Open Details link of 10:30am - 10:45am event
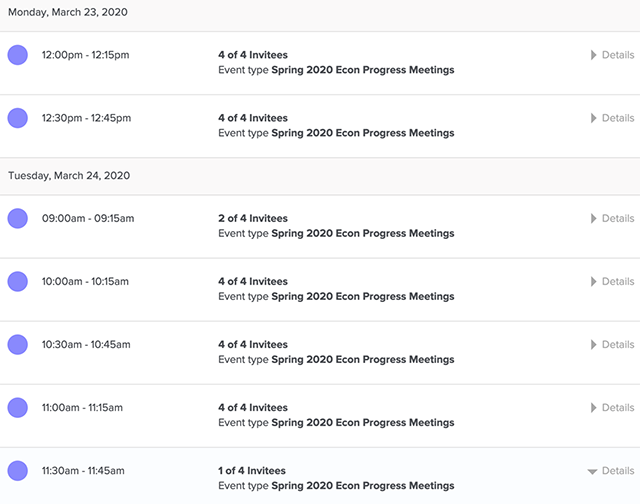The height and width of the screenshot is (504, 640). click(618, 344)
